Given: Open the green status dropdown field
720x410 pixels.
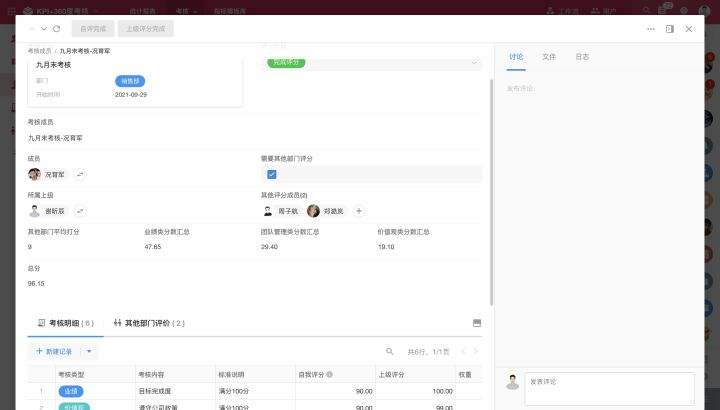Looking at the screenshot, I should tap(372, 62).
